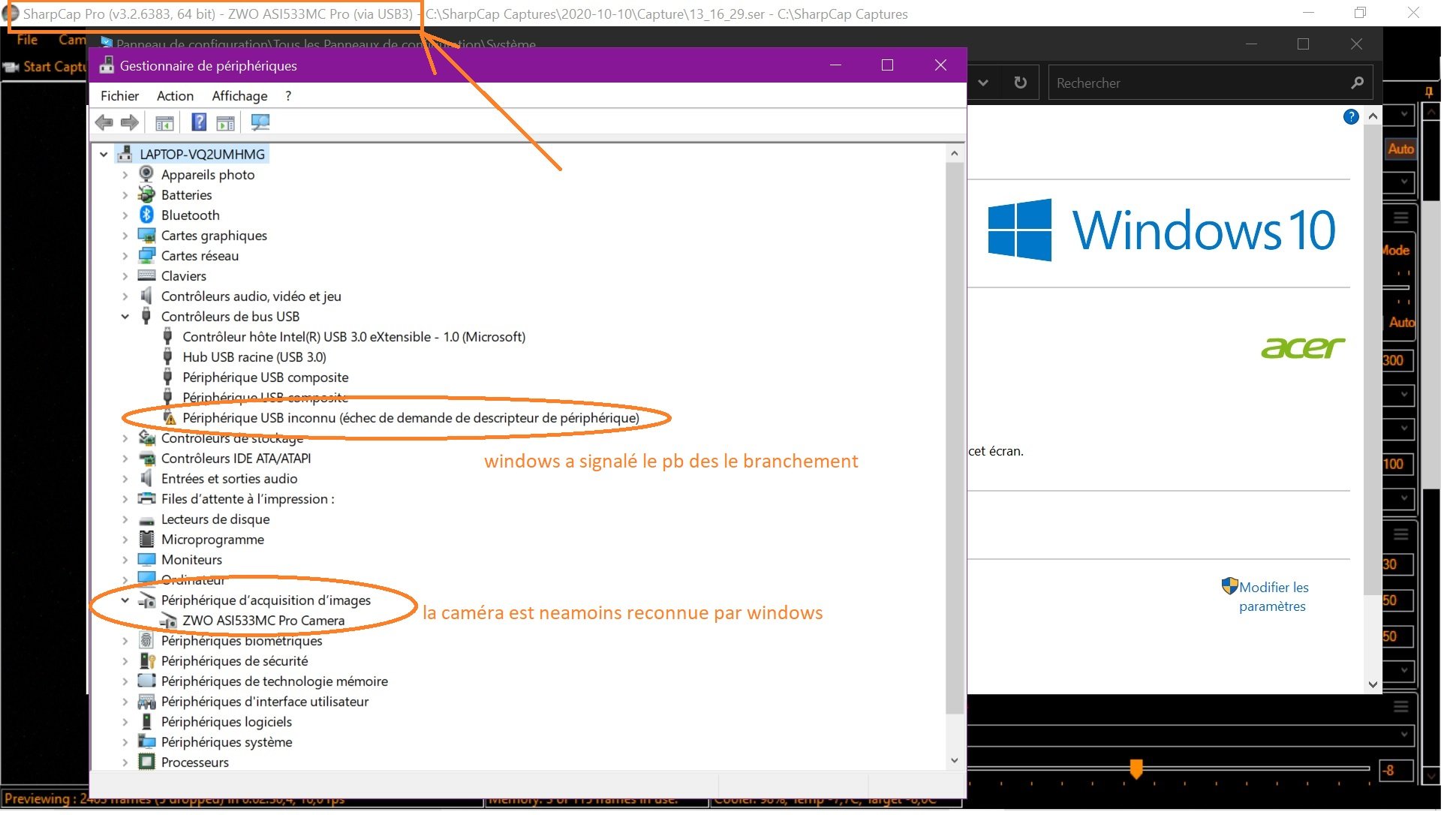1456x815 pixels.
Task: Toggle the console tree pane toolbar icon
Action: [x=164, y=122]
